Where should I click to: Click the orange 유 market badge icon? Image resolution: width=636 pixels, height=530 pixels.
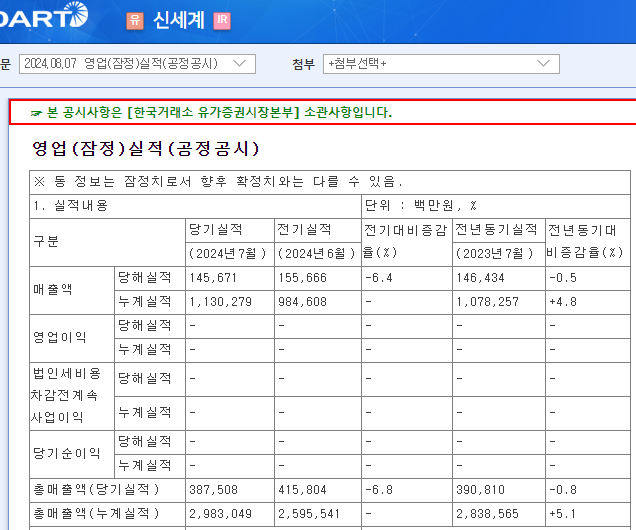click(x=135, y=21)
